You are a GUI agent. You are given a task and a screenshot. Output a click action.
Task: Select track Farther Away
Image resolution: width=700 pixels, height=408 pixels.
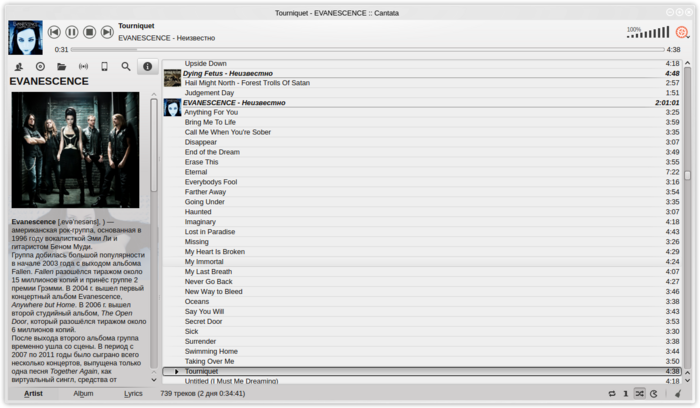click(x=422, y=192)
